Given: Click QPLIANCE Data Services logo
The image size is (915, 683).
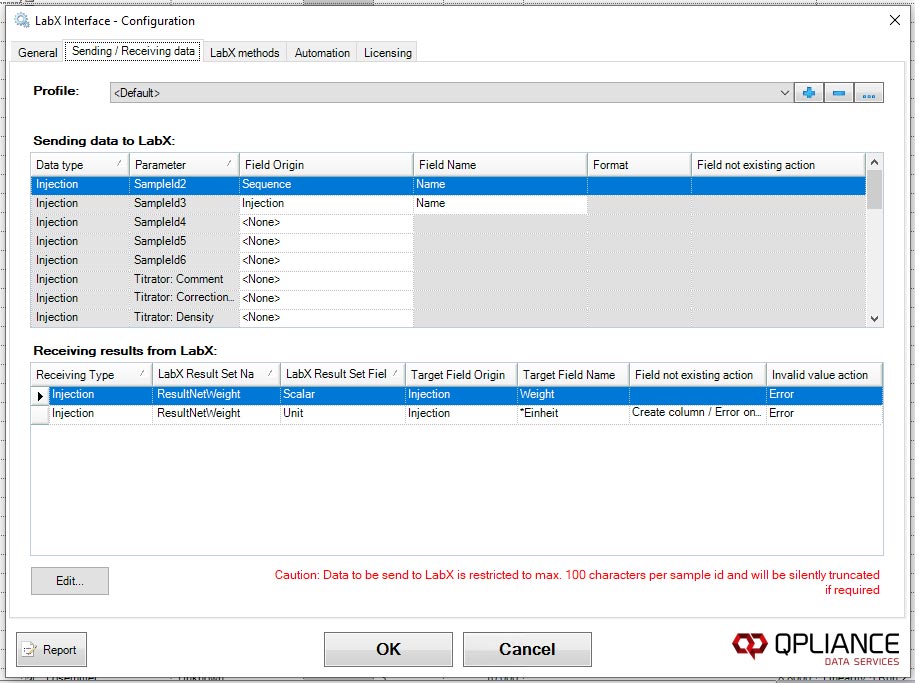Looking at the screenshot, I should click(x=816, y=649).
